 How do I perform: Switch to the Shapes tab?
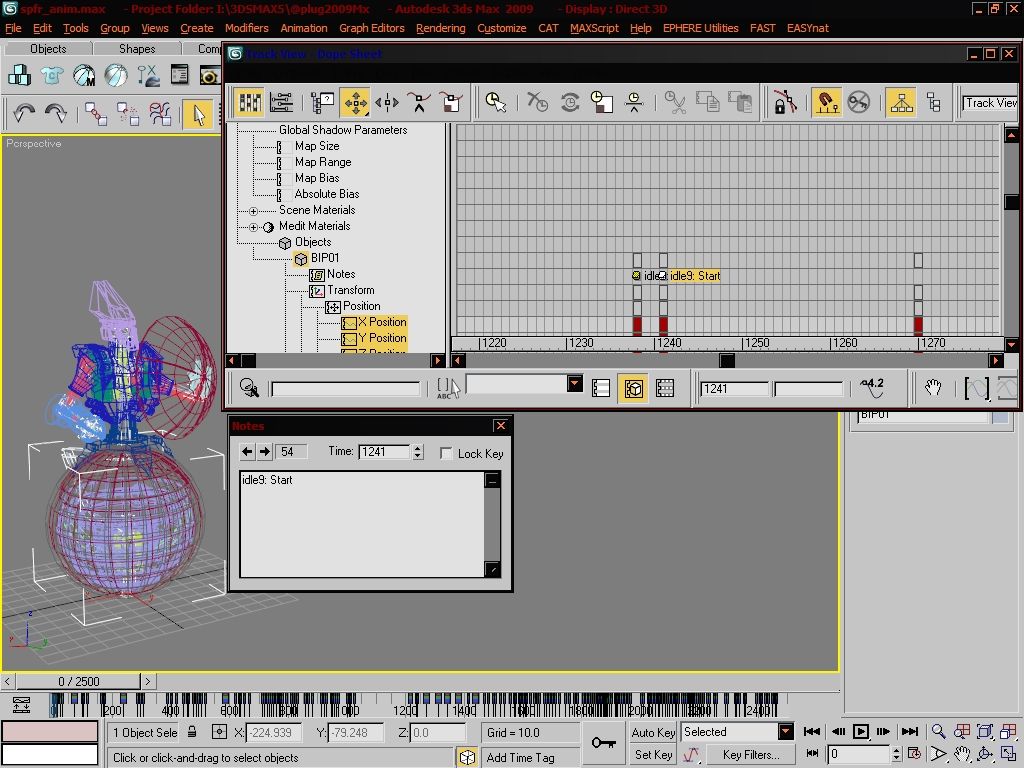(137, 49)
